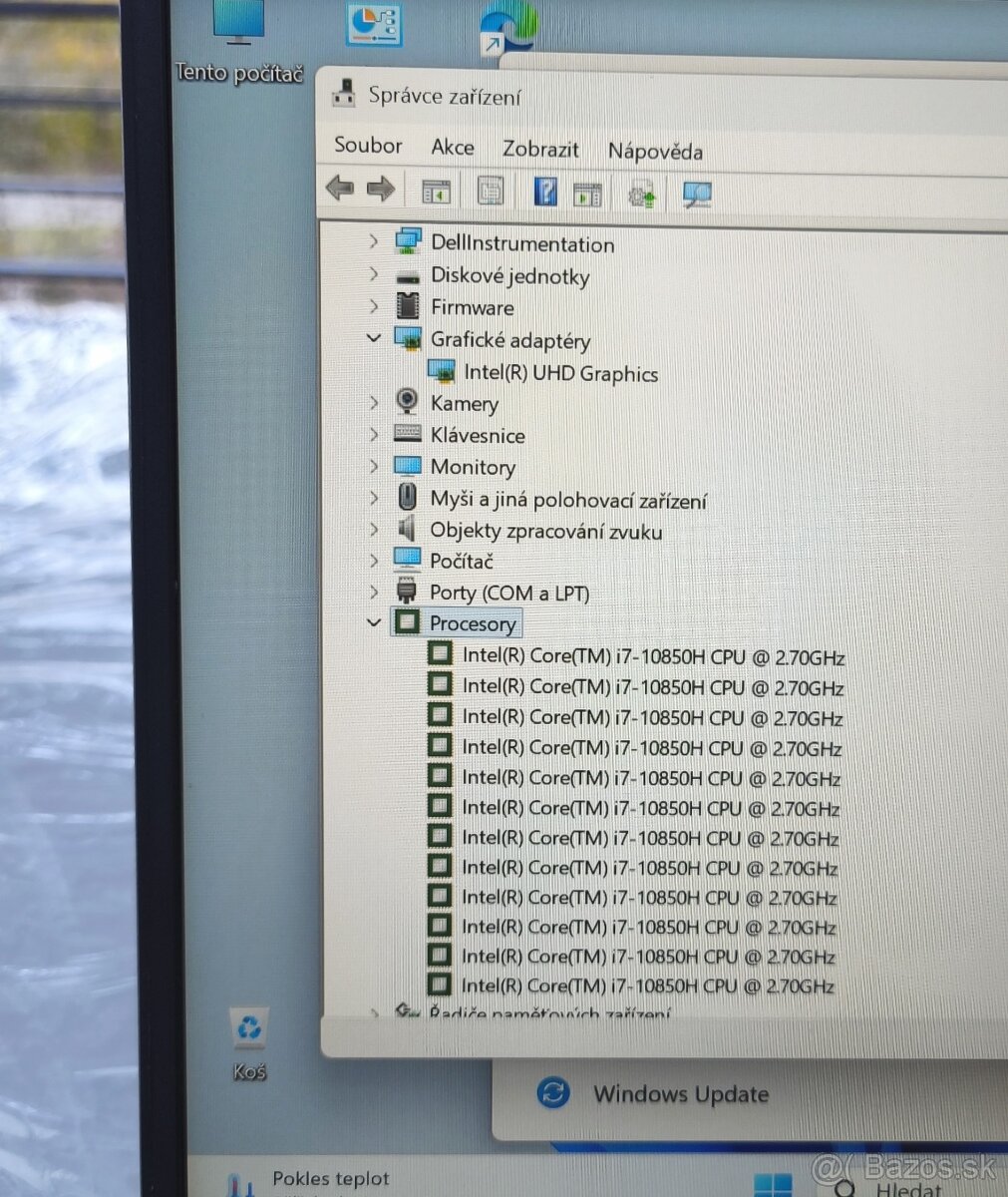Open the Nápověda menu
Image resolution: width=1008 pixels, height=1197 pixels.
[x=655, y=152]
